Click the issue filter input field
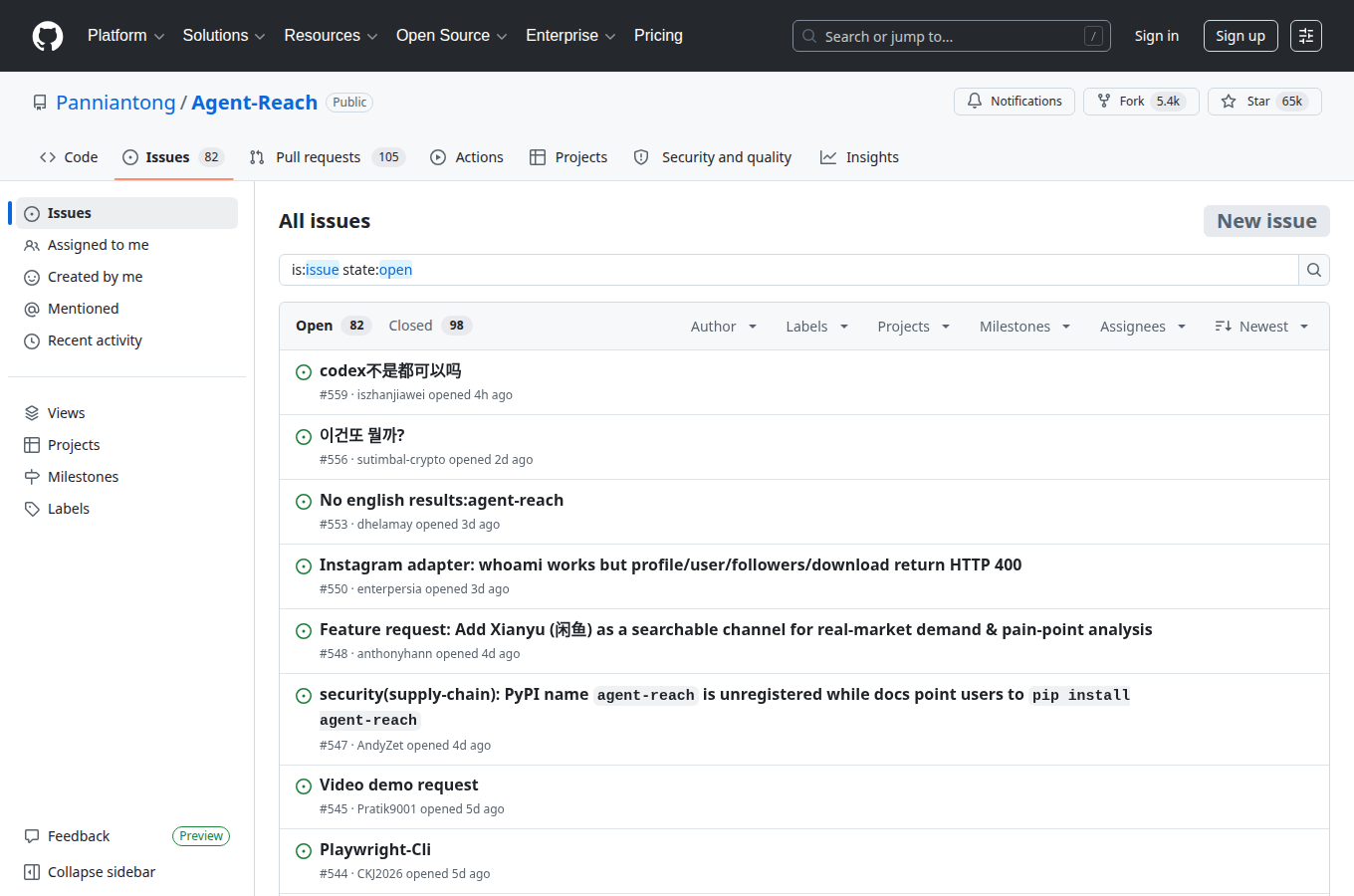This screenshot has width=1354, height=896. point(789,270)
